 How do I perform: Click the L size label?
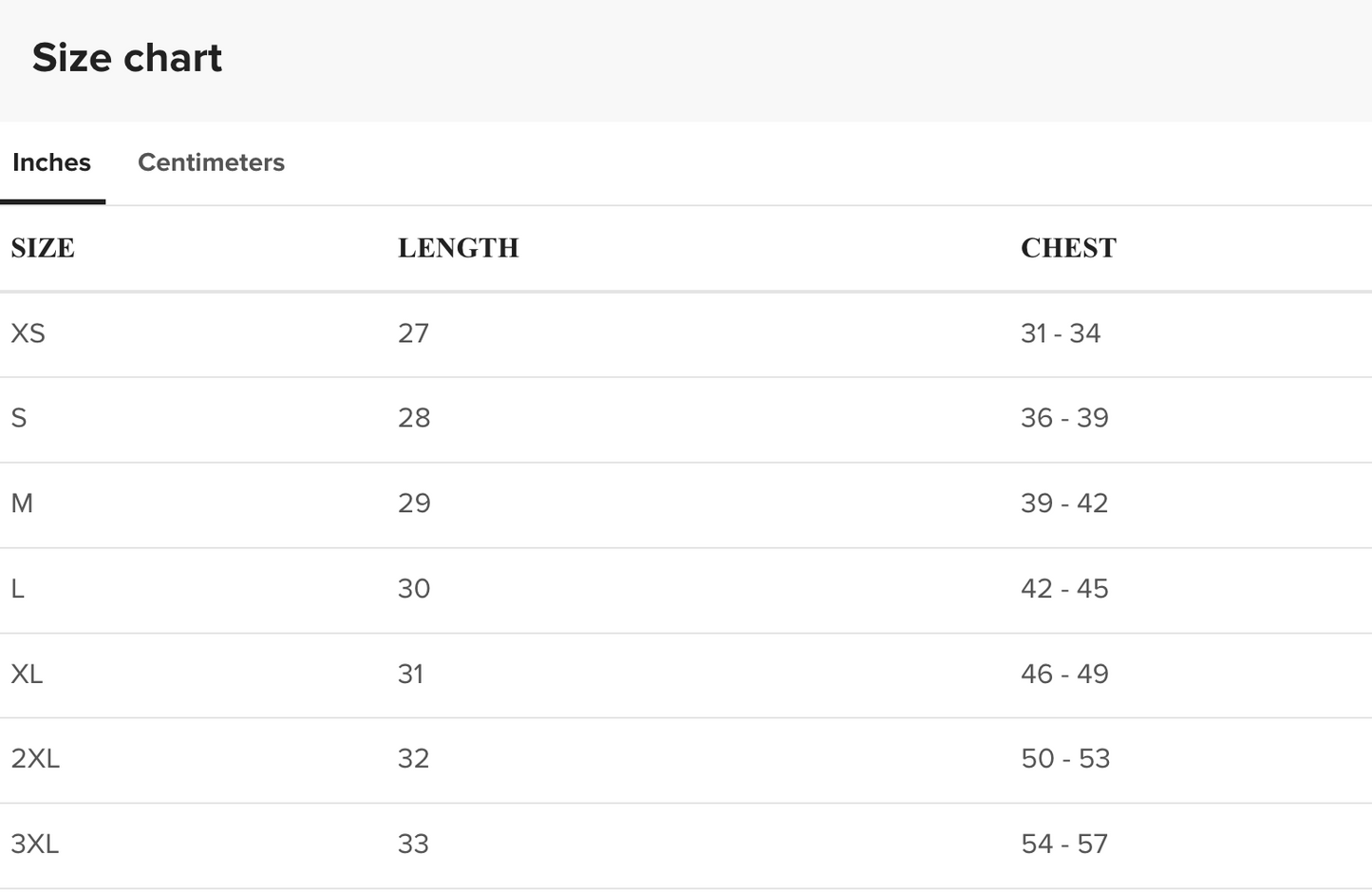pos(18,589)
